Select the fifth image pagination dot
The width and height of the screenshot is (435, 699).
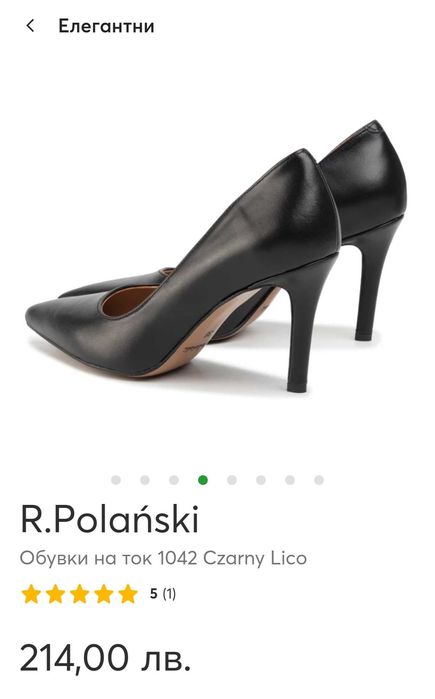click(x=232, y=480)
